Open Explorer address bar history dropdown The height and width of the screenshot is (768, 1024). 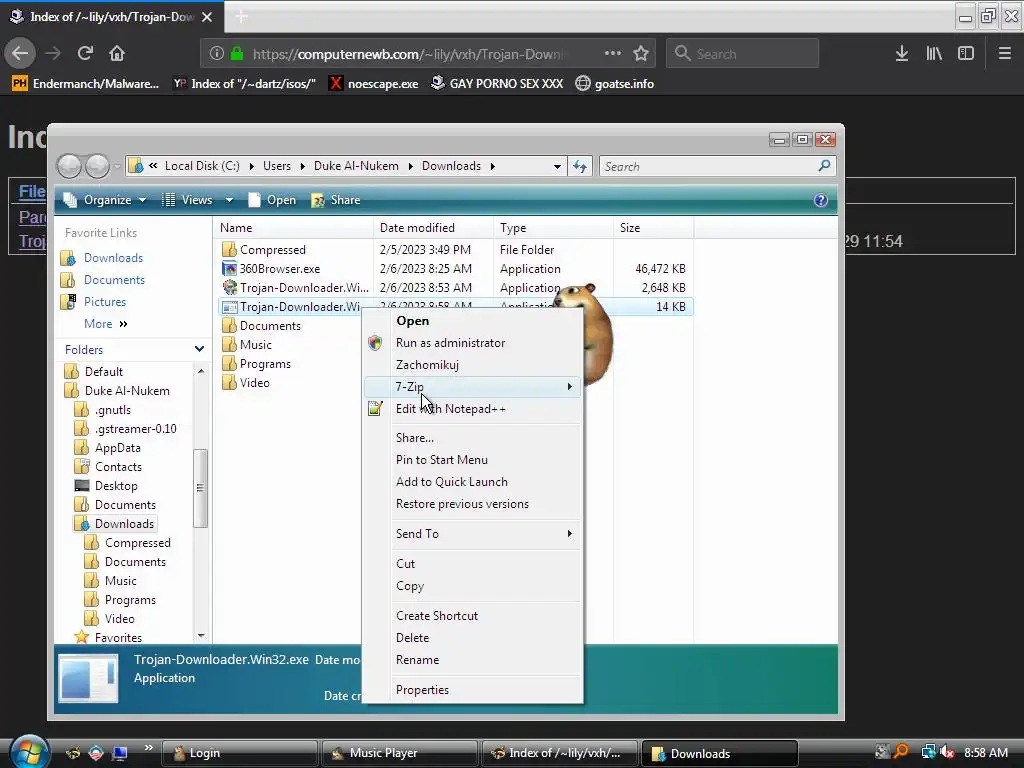tap(557, 167)
